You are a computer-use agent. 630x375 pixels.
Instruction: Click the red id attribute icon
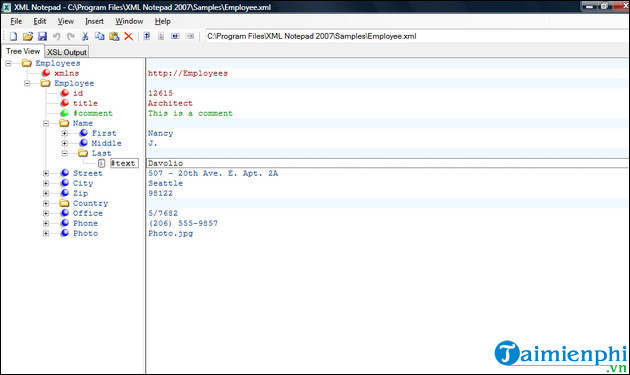65,93
